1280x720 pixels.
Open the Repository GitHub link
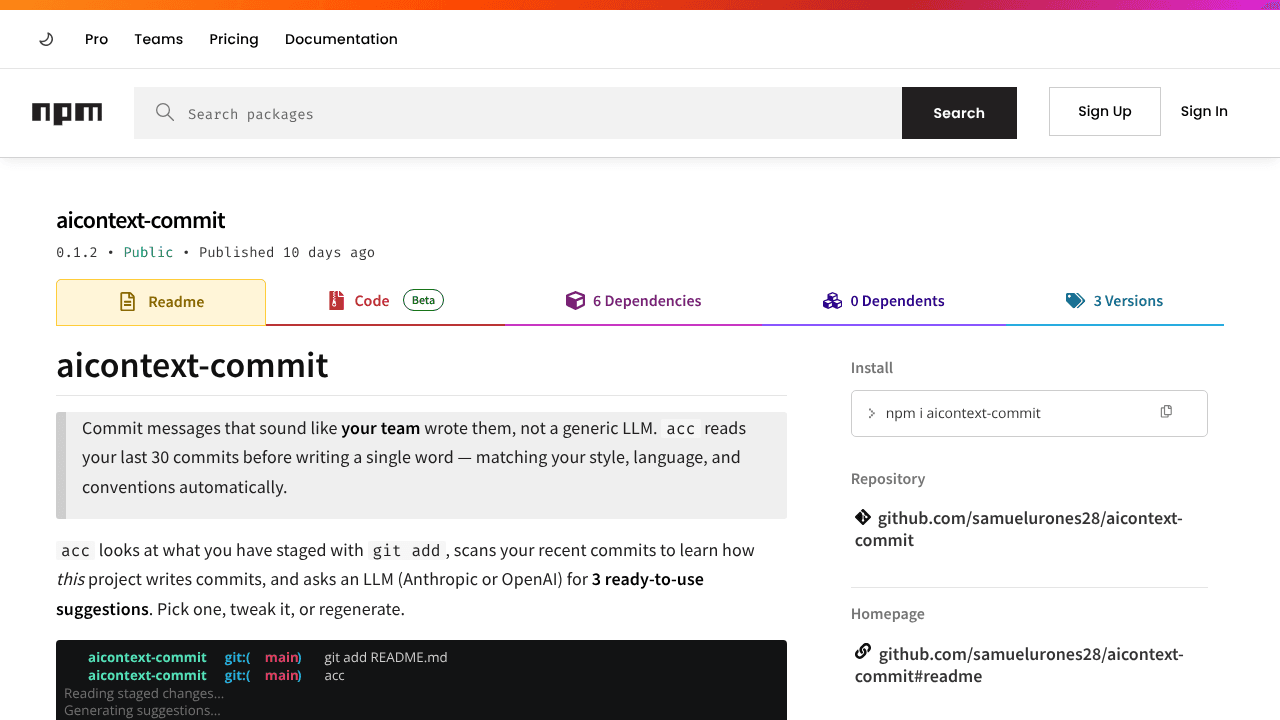(x=1018, y=529)
